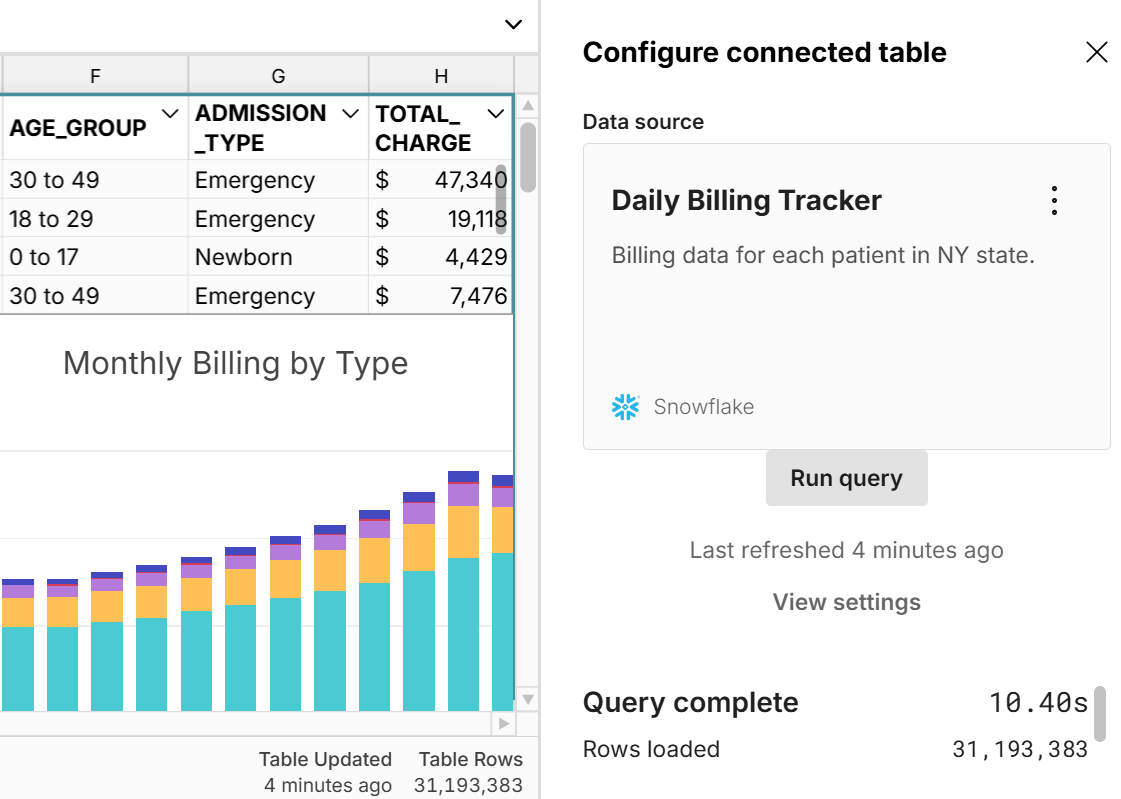
Task: Expand the AGE_GROUP column filter dropdown
Action: pos(170,114)
